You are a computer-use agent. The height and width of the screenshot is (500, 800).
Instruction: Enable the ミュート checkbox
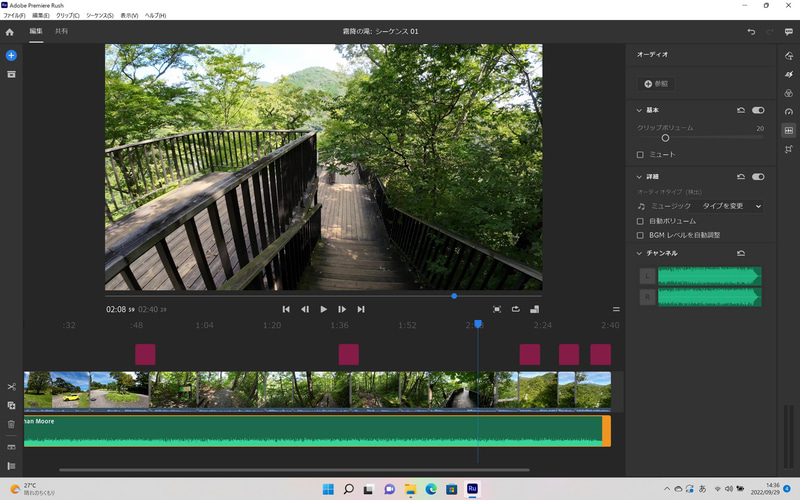tap(641, 155)
